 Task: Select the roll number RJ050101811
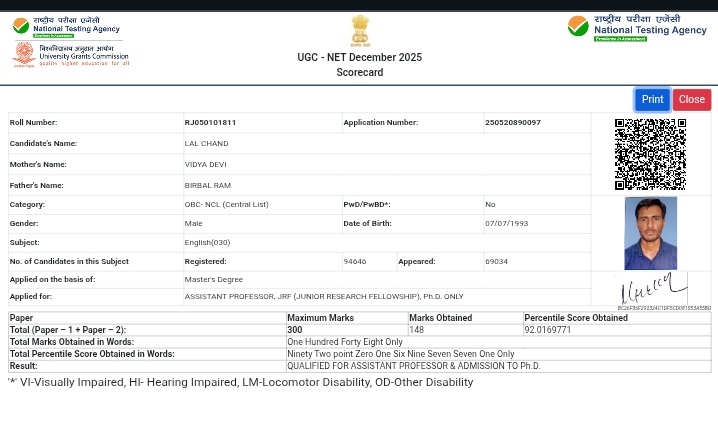[210, 122]
